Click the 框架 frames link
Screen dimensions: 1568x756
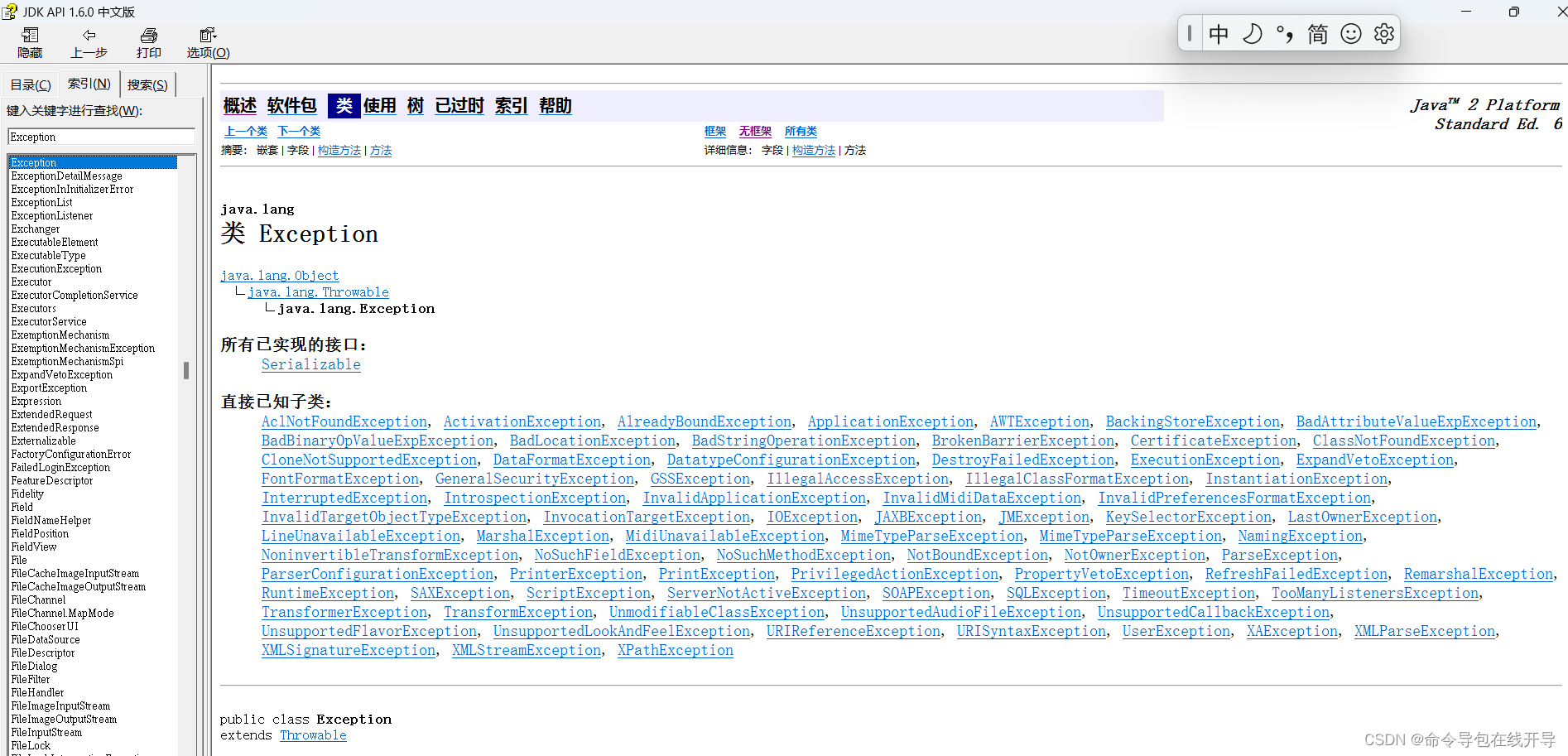pyautogui.click(x=715, y=132)
